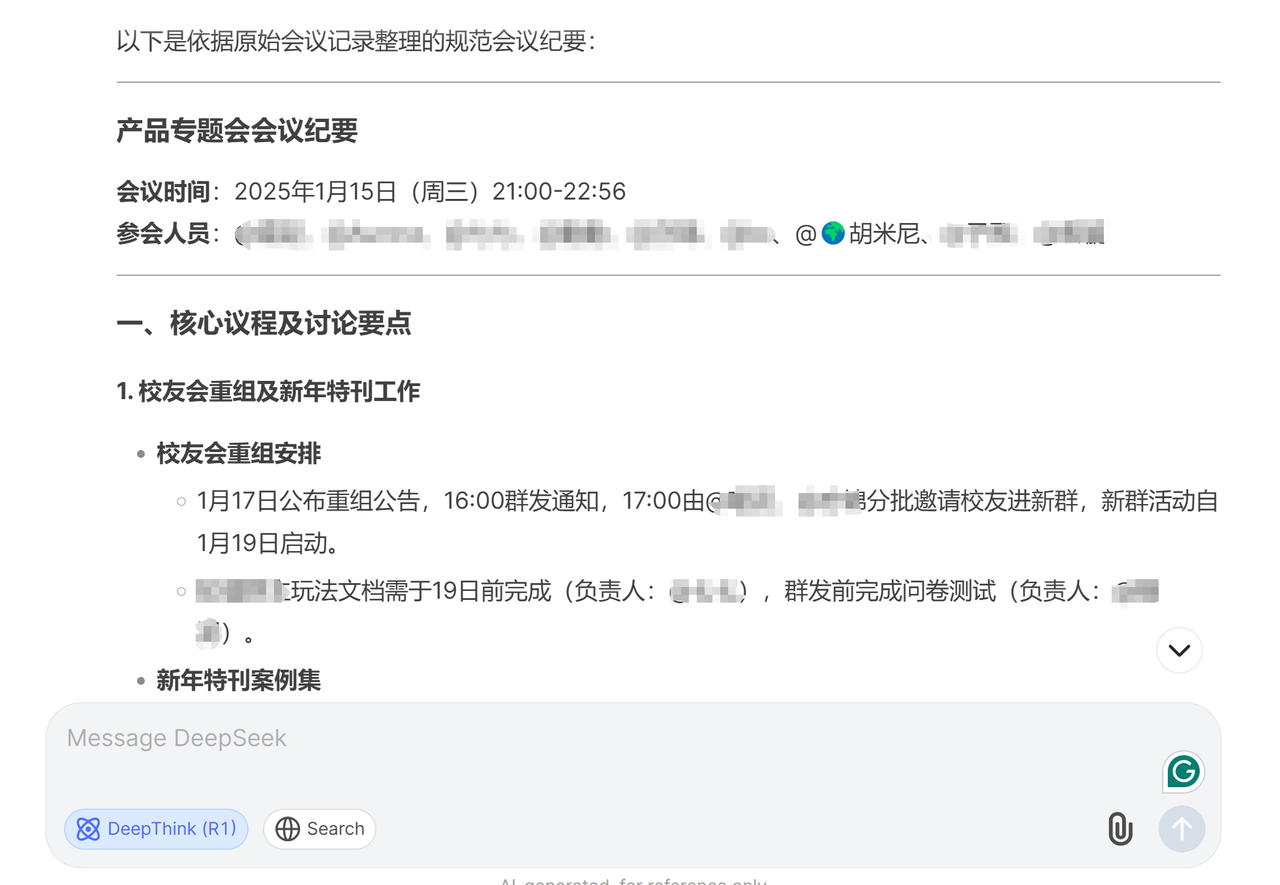Click the bullet 校友会重组安排
1280x885 pixels.
point(239,454)
